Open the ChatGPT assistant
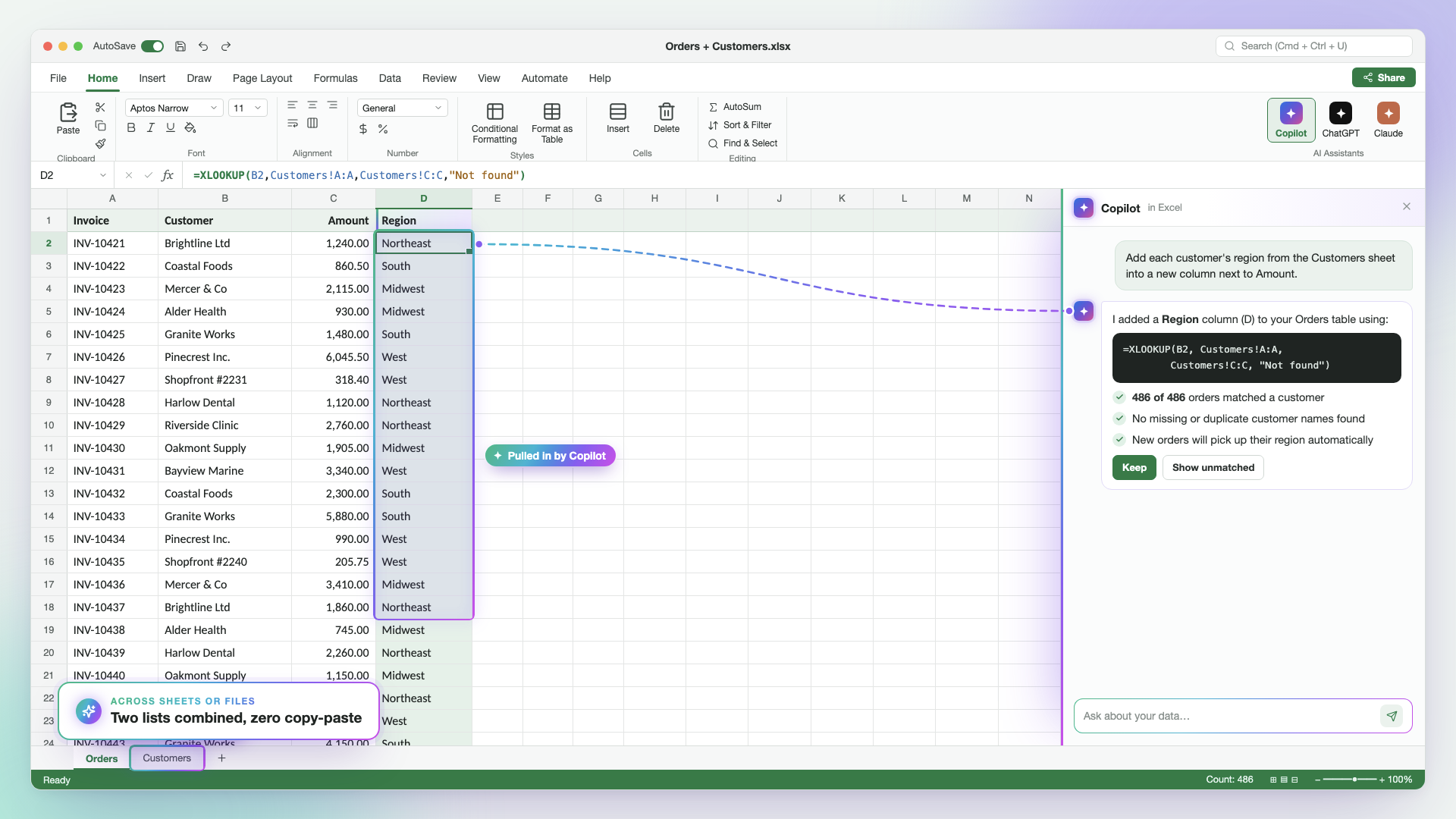The image size is (1456, 819). tap(1341, 120)
